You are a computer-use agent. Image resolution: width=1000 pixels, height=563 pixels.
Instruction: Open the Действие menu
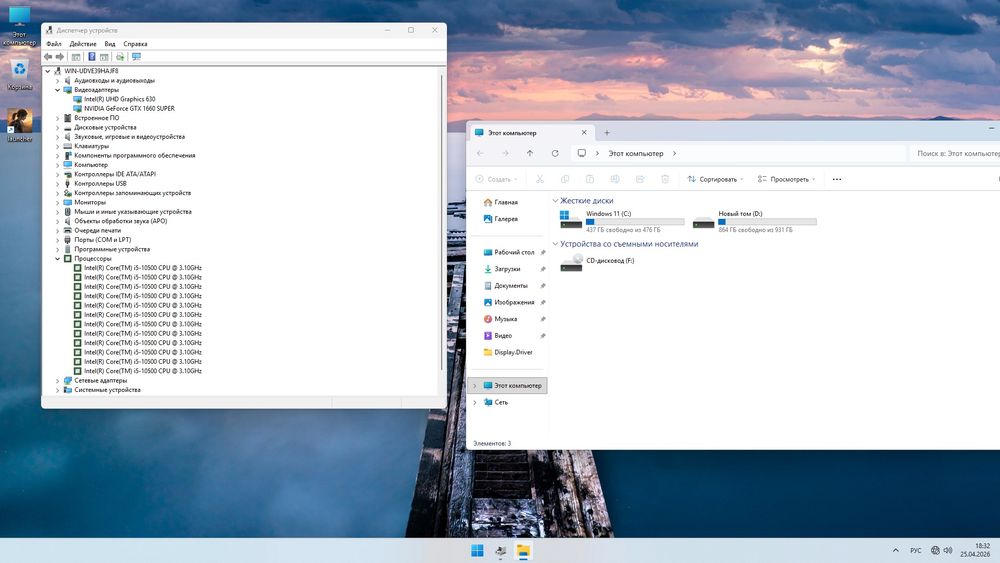83,44
